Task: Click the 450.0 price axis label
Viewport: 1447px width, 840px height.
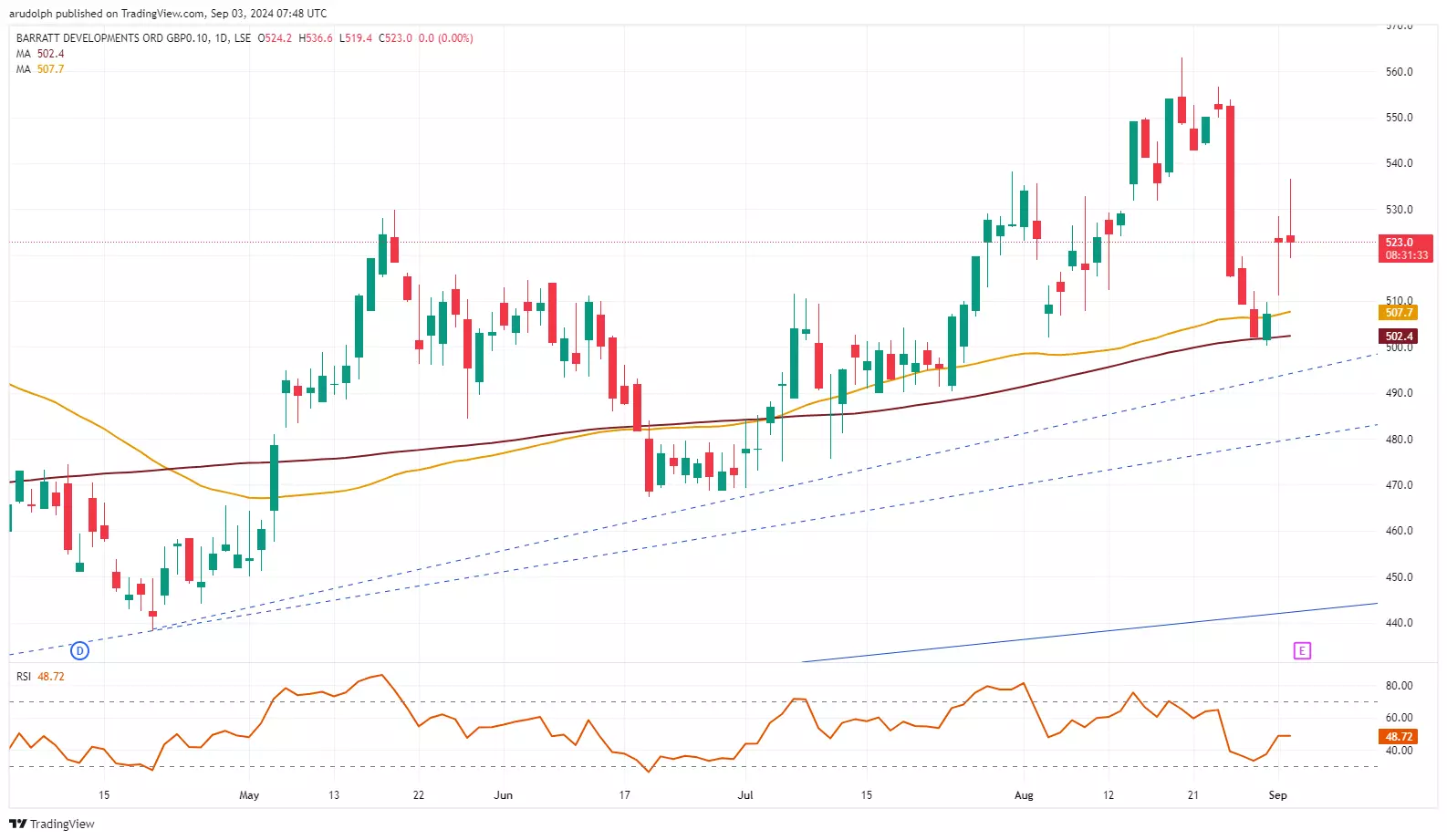Action: [x=1399, y=577]
